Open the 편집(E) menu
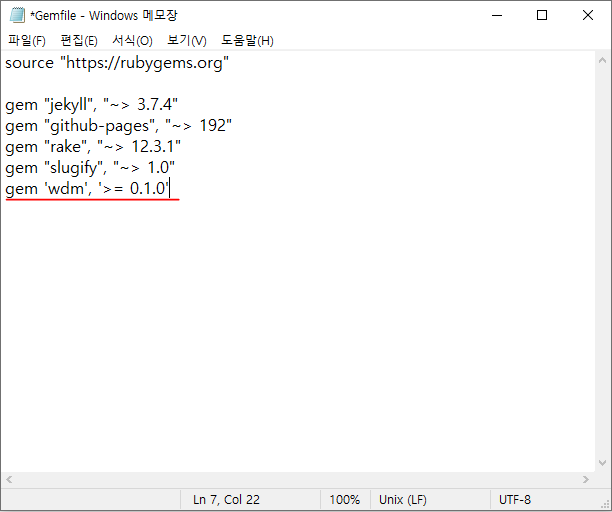Screen dimensions: 612x512 click(x=79, y=41)
